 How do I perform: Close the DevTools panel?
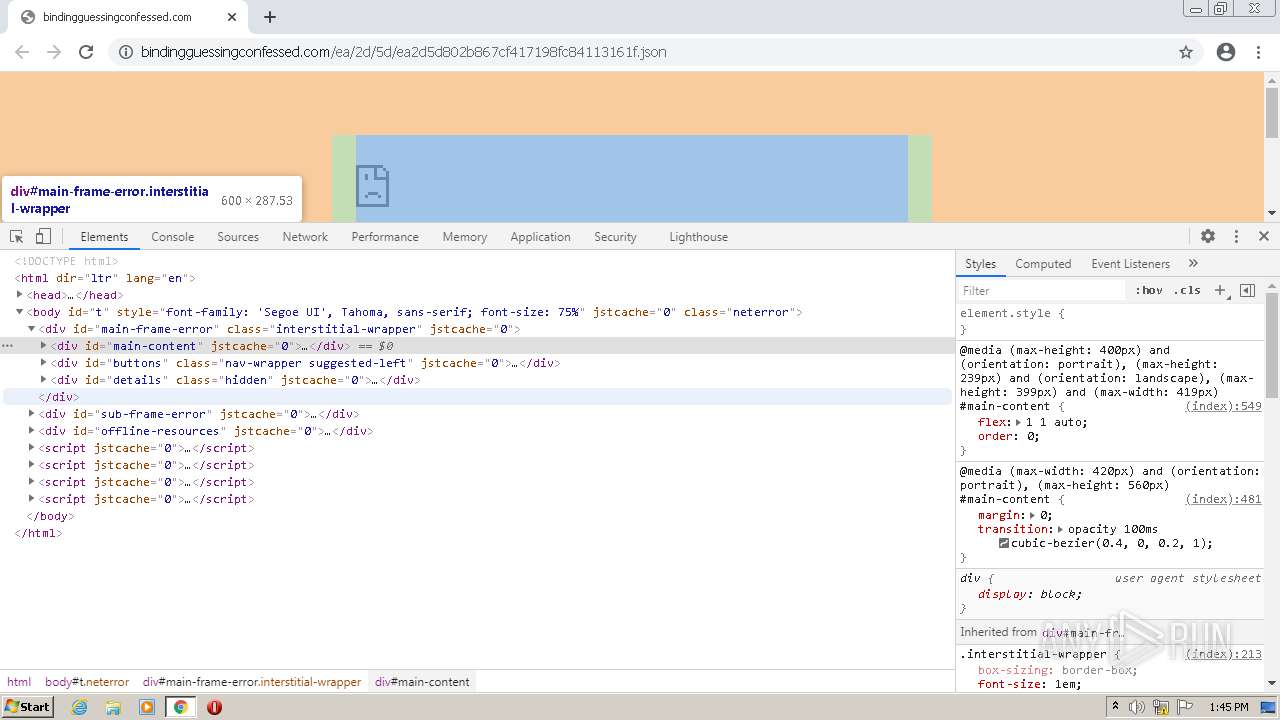[x=1264, y=237]
